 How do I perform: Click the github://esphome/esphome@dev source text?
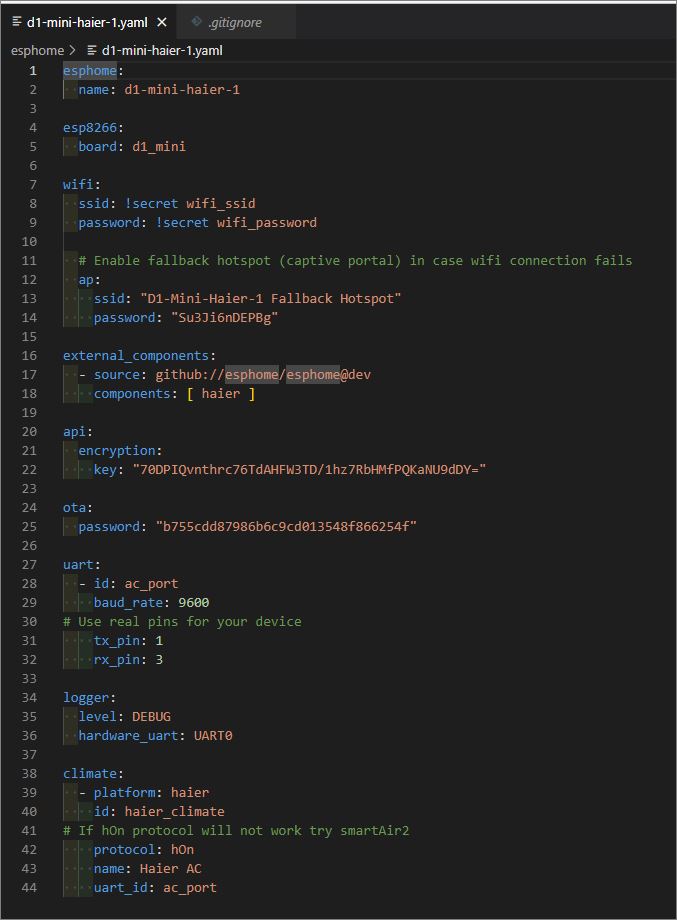(x=263, y=374)
